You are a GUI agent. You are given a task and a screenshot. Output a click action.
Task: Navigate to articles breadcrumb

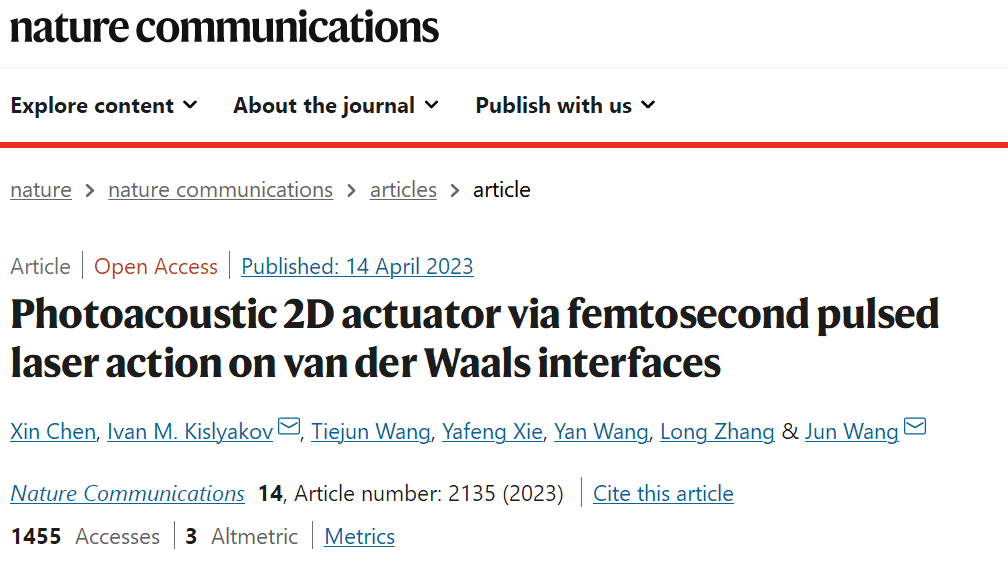click(403, 190)
